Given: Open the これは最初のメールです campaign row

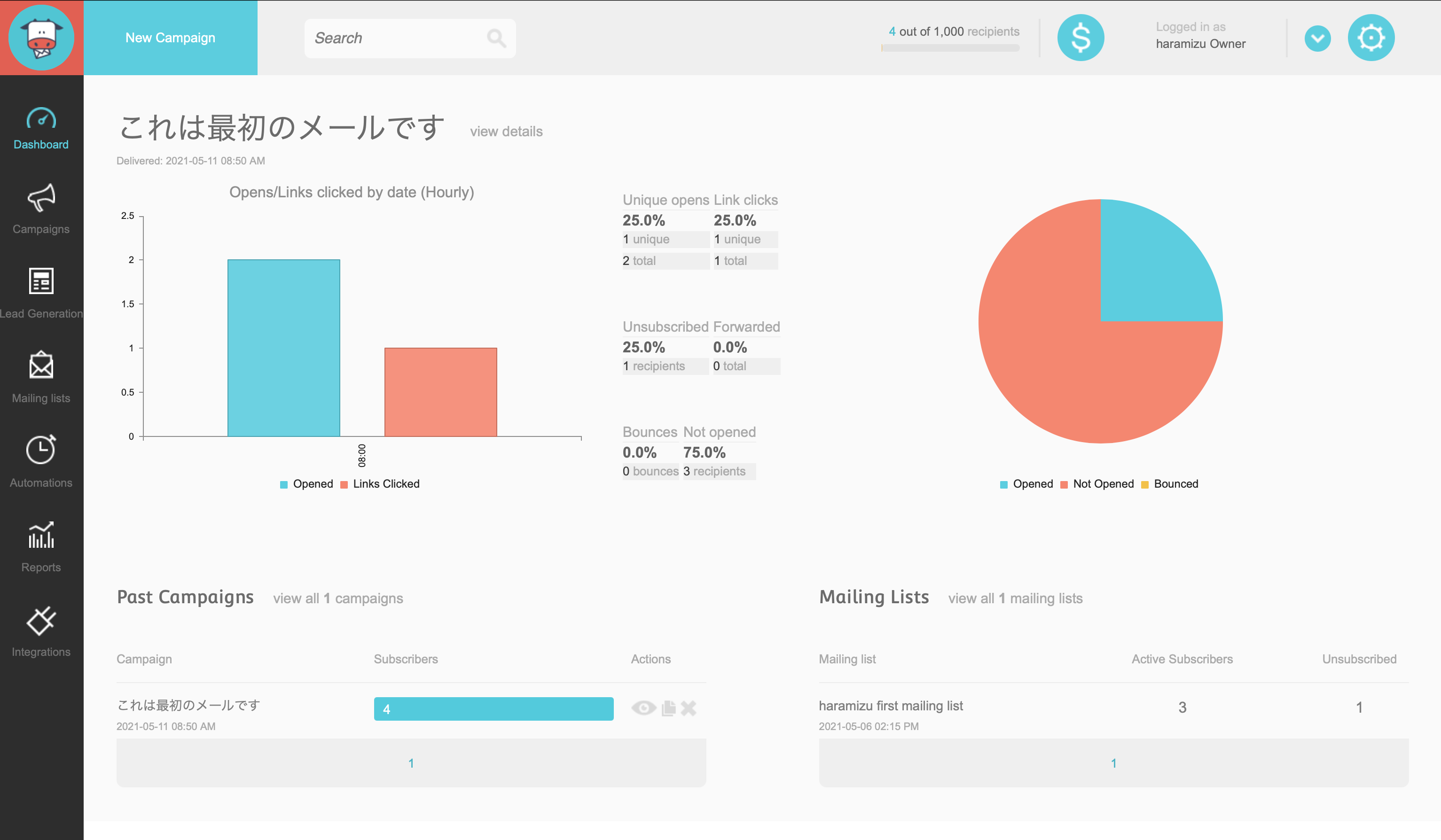Looking at the screenshot, I should coord(188,705).
